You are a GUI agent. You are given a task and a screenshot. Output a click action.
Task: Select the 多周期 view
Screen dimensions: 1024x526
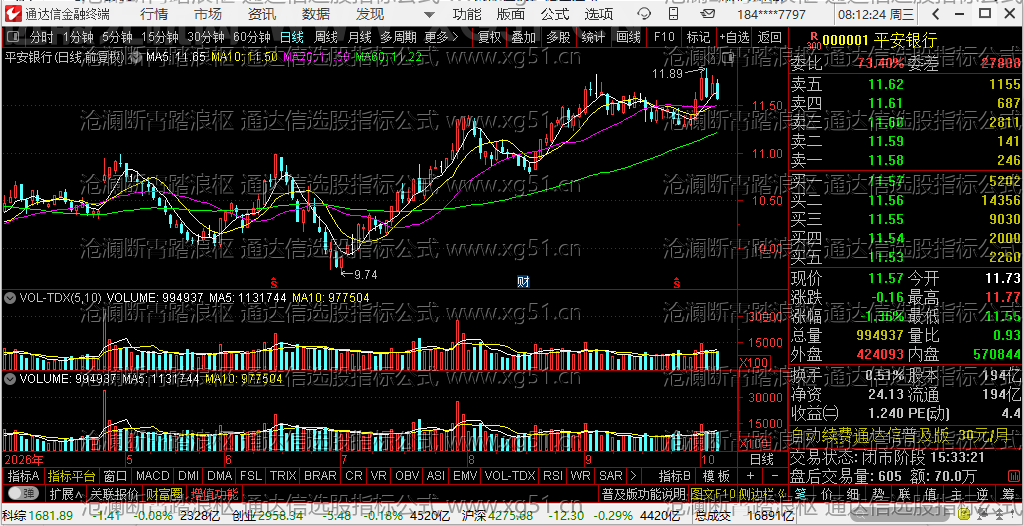point(398,37)
